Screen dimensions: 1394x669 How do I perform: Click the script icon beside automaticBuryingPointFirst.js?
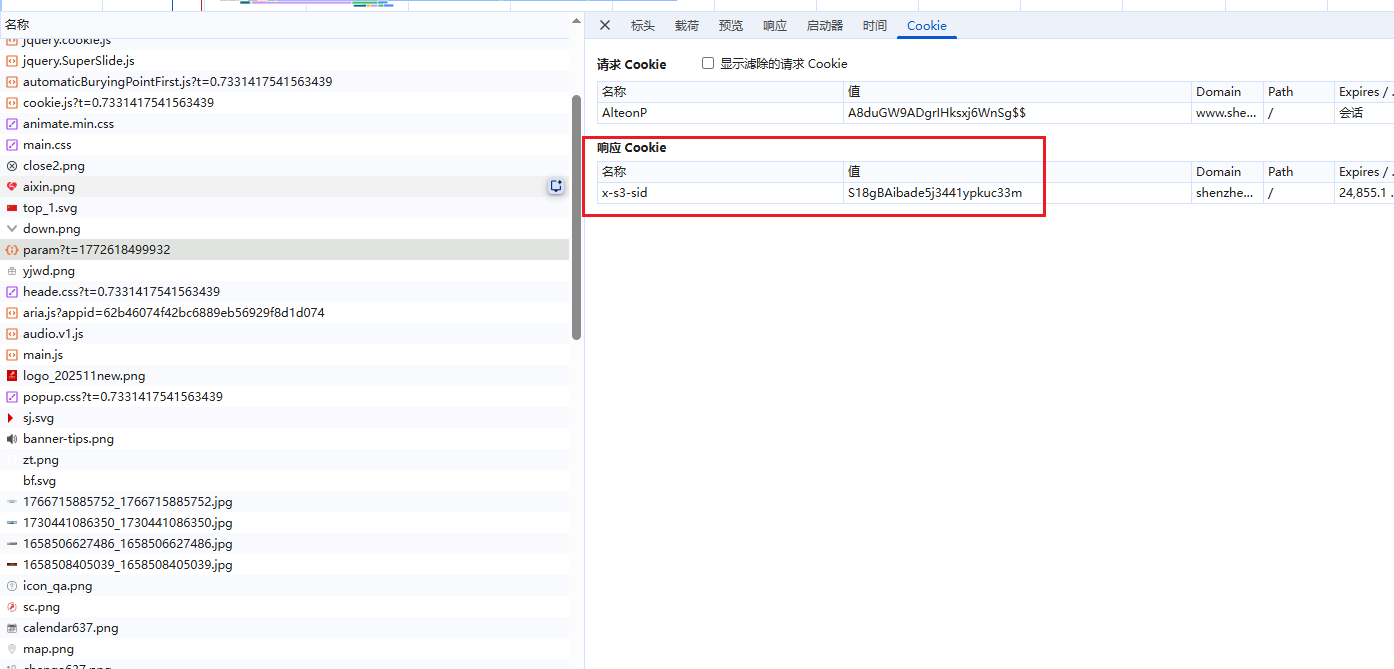click(12, 82)
